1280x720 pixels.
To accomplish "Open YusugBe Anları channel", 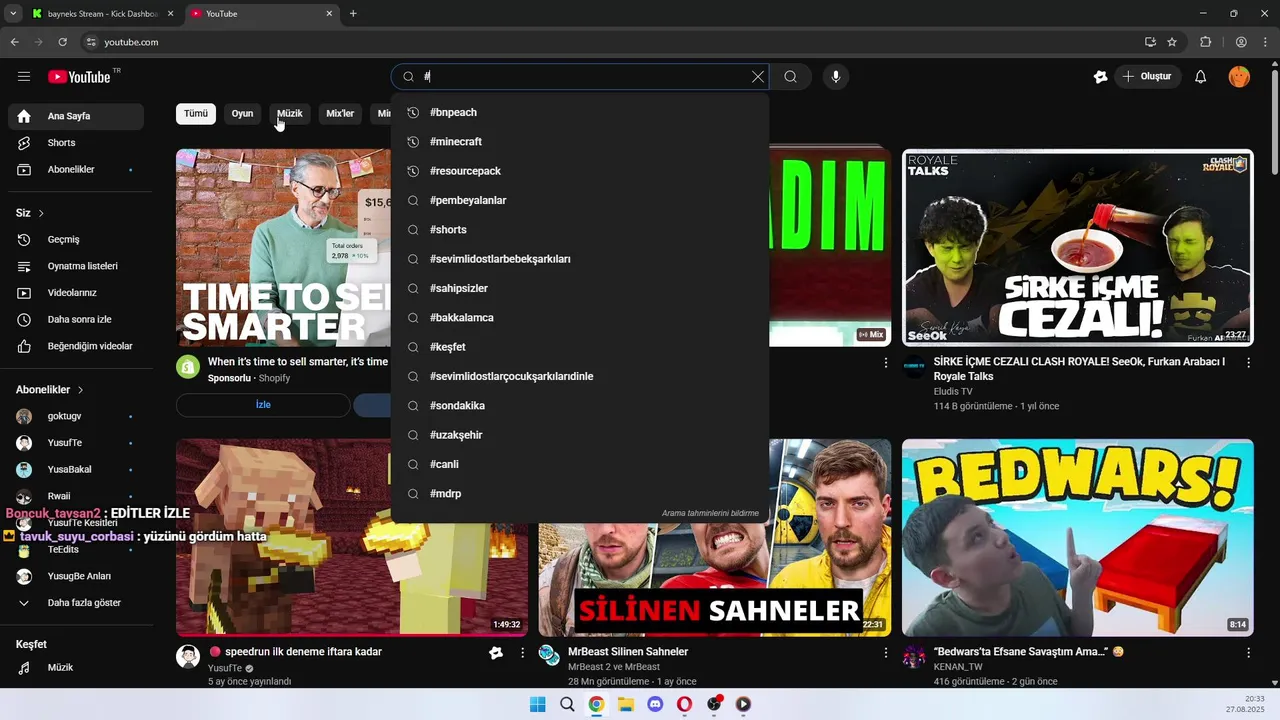I will click(76, 576).
